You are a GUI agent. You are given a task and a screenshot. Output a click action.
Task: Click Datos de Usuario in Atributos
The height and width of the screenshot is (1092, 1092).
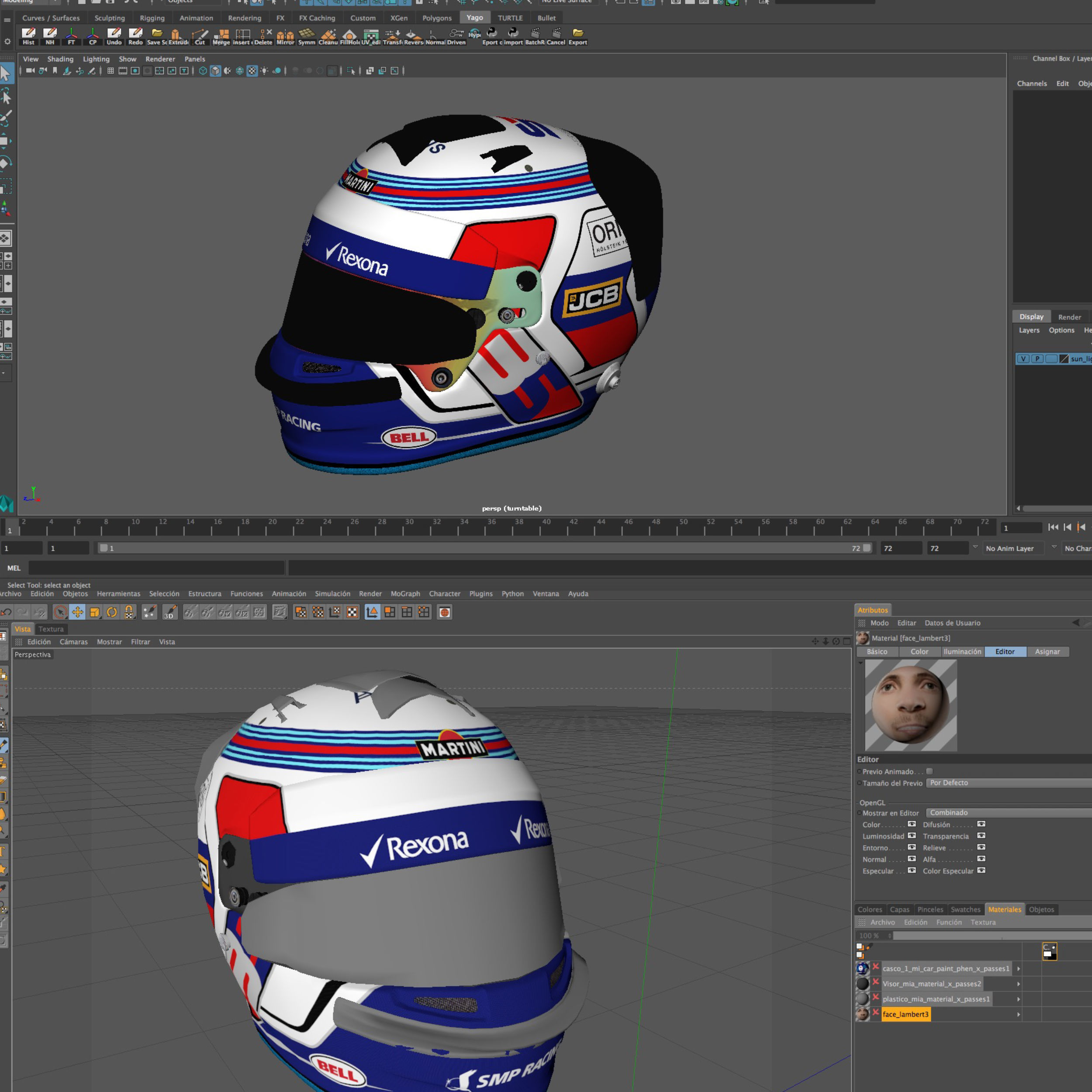(x=952, y=623)
